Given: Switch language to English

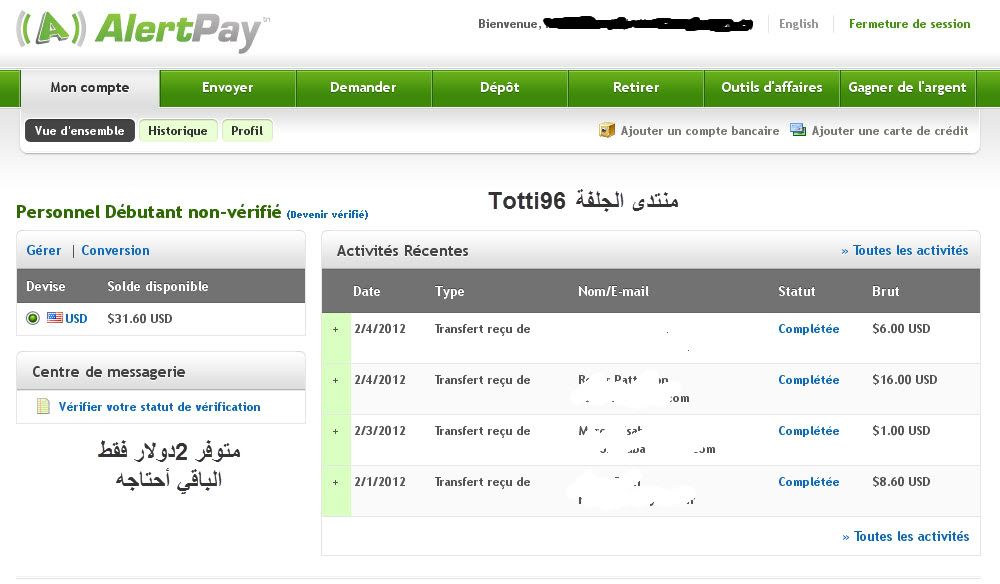Looking at the screenshot, I should pos(798,24).
